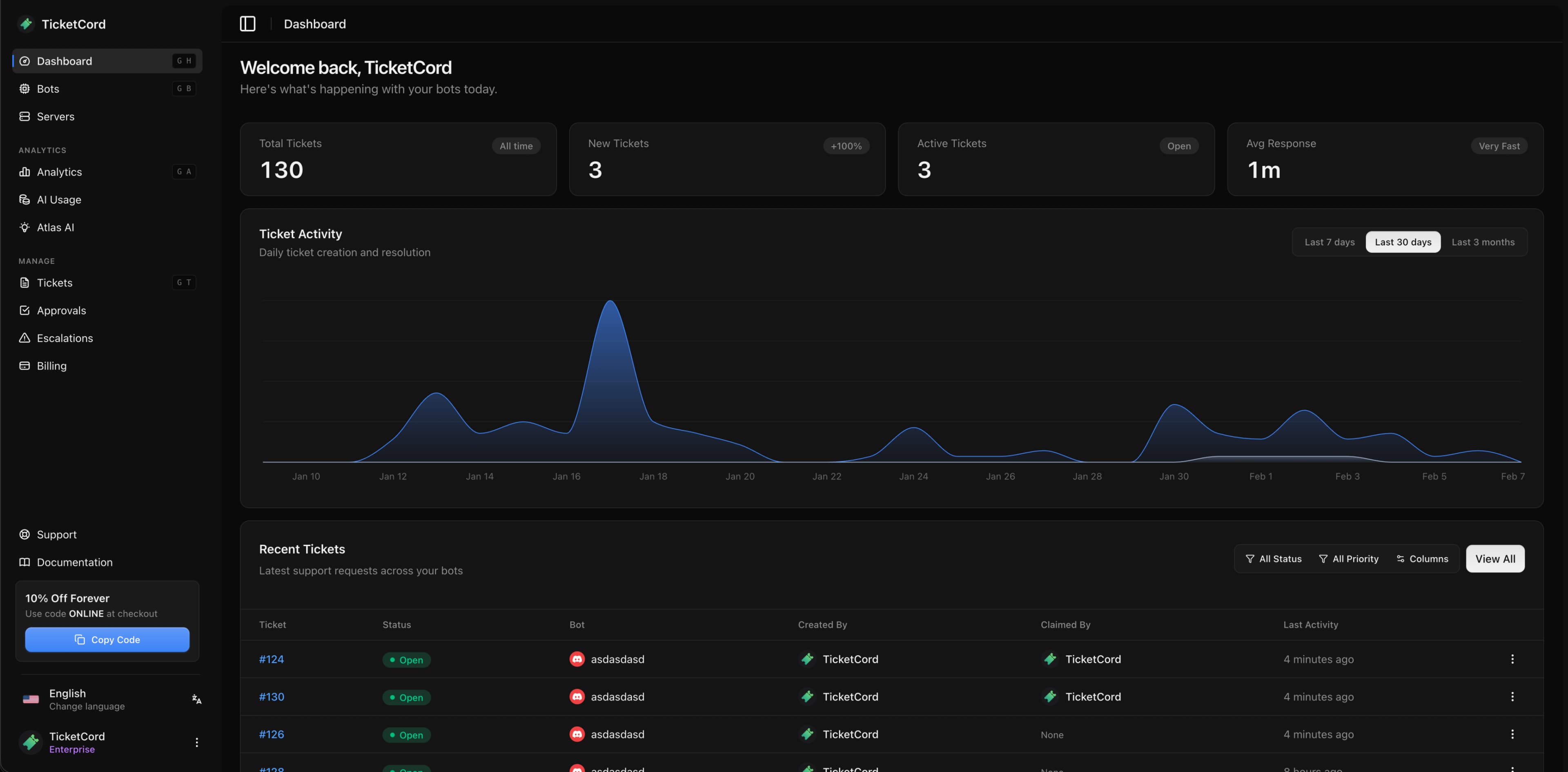Open Servers from the sidebar

click(x=56, y=116)
